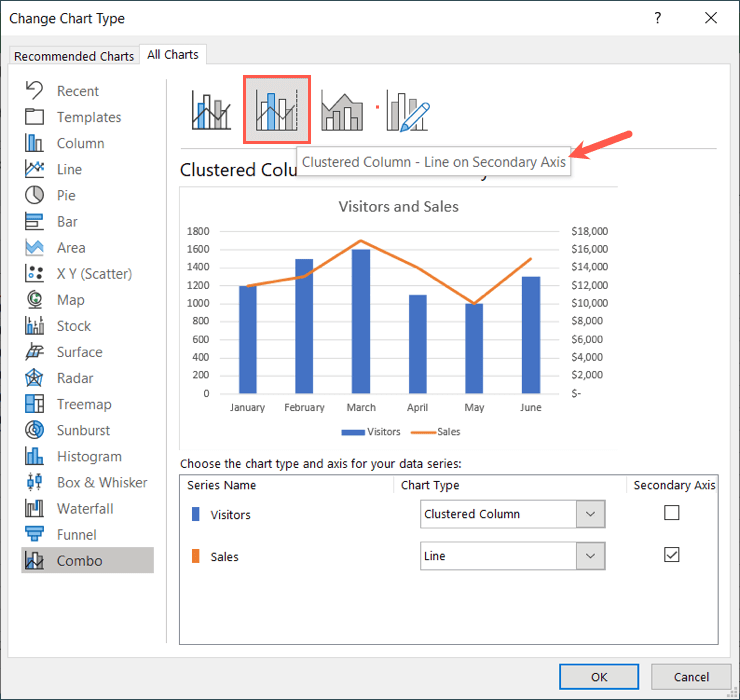Click the Visitors legend entry in preview

coord(370,431)
